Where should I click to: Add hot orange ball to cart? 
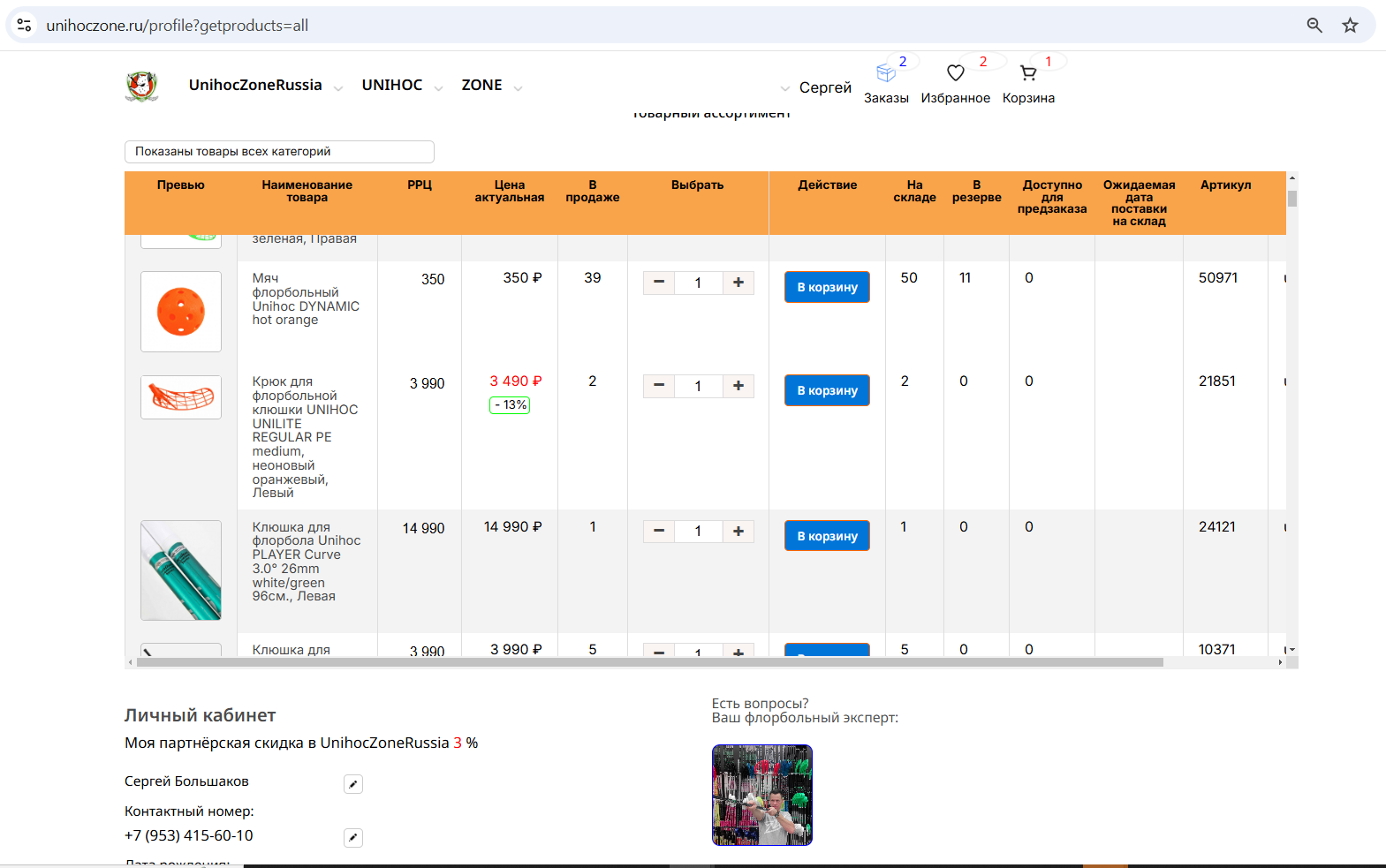click(x=827, y=287)
